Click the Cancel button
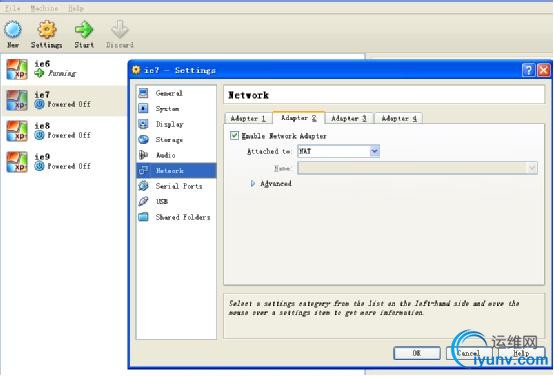Screen dimensions: 554x376 [x=469, y=353]
